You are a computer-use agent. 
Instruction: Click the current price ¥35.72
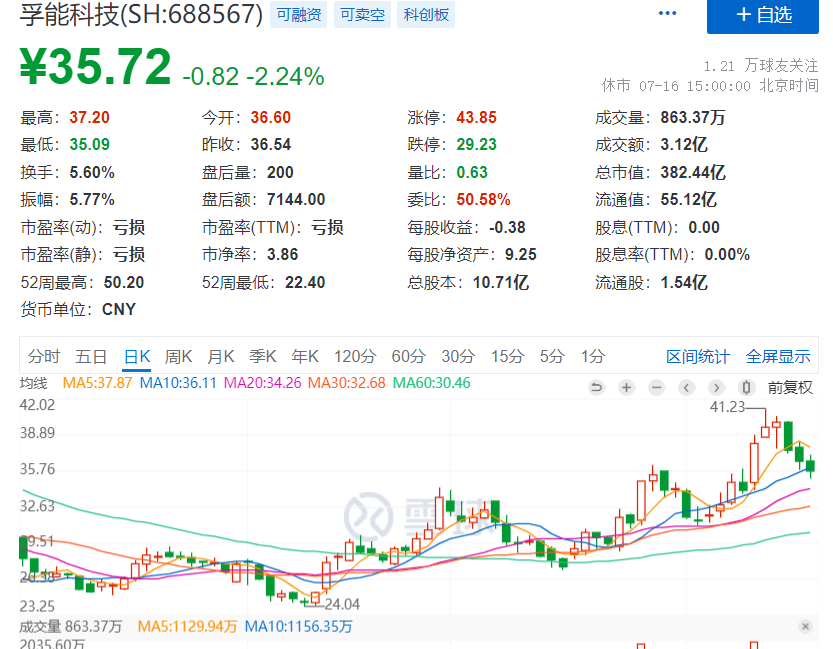[96, 67]
